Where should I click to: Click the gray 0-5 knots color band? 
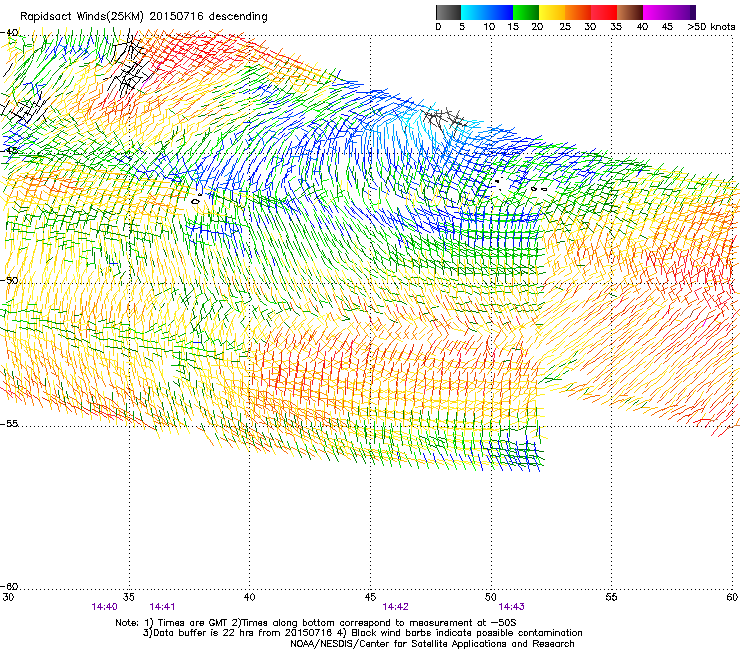pos(448,12)
